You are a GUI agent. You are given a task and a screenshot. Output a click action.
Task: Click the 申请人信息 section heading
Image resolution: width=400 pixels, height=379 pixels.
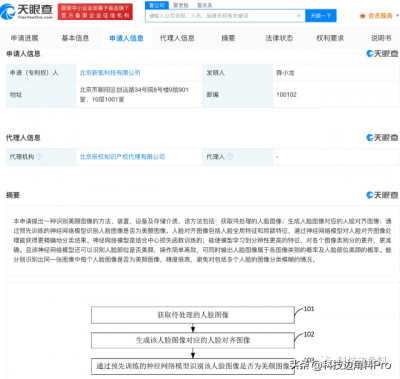23,54
